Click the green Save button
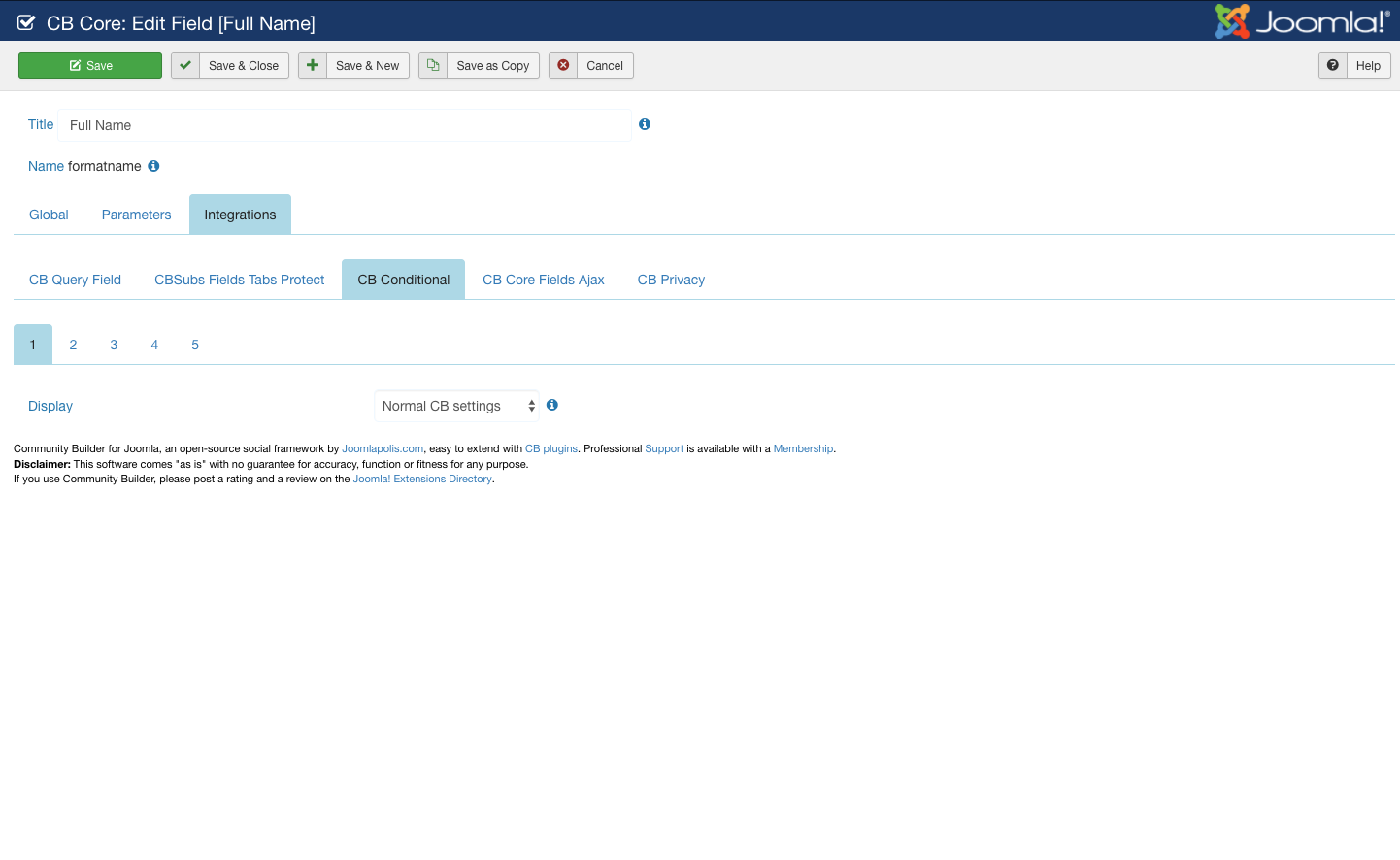 coord(90,66)
